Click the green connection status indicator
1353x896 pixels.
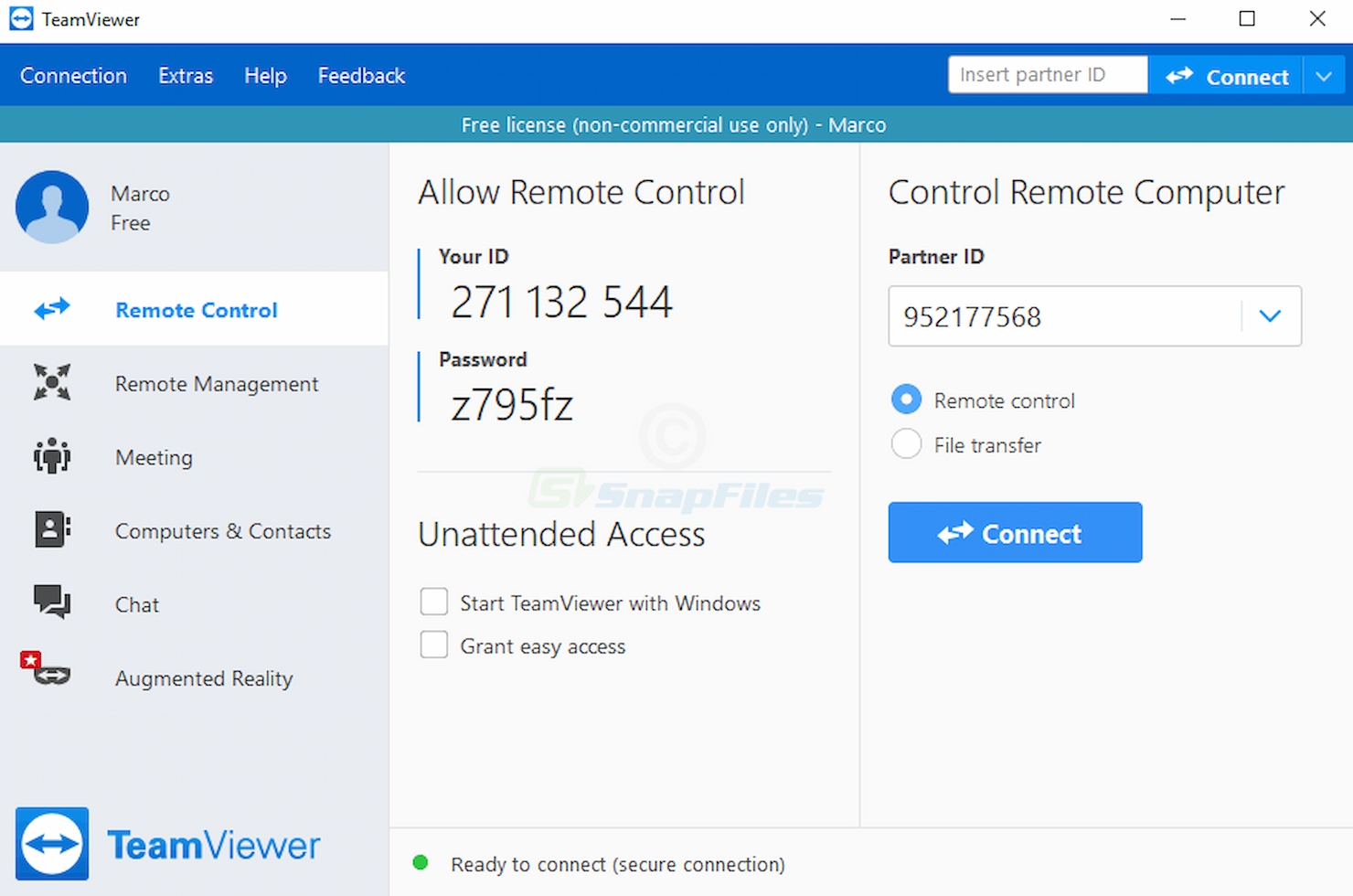pyautogui.click(x=421, y=862)
